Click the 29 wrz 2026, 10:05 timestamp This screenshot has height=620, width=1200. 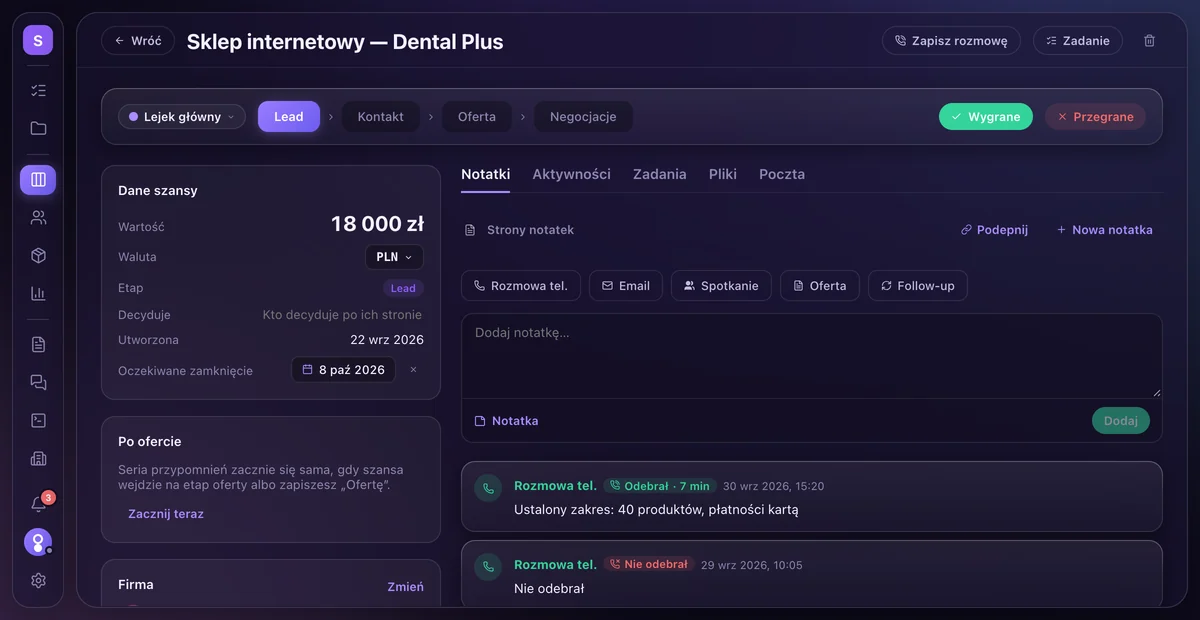(x=752, y=565)
